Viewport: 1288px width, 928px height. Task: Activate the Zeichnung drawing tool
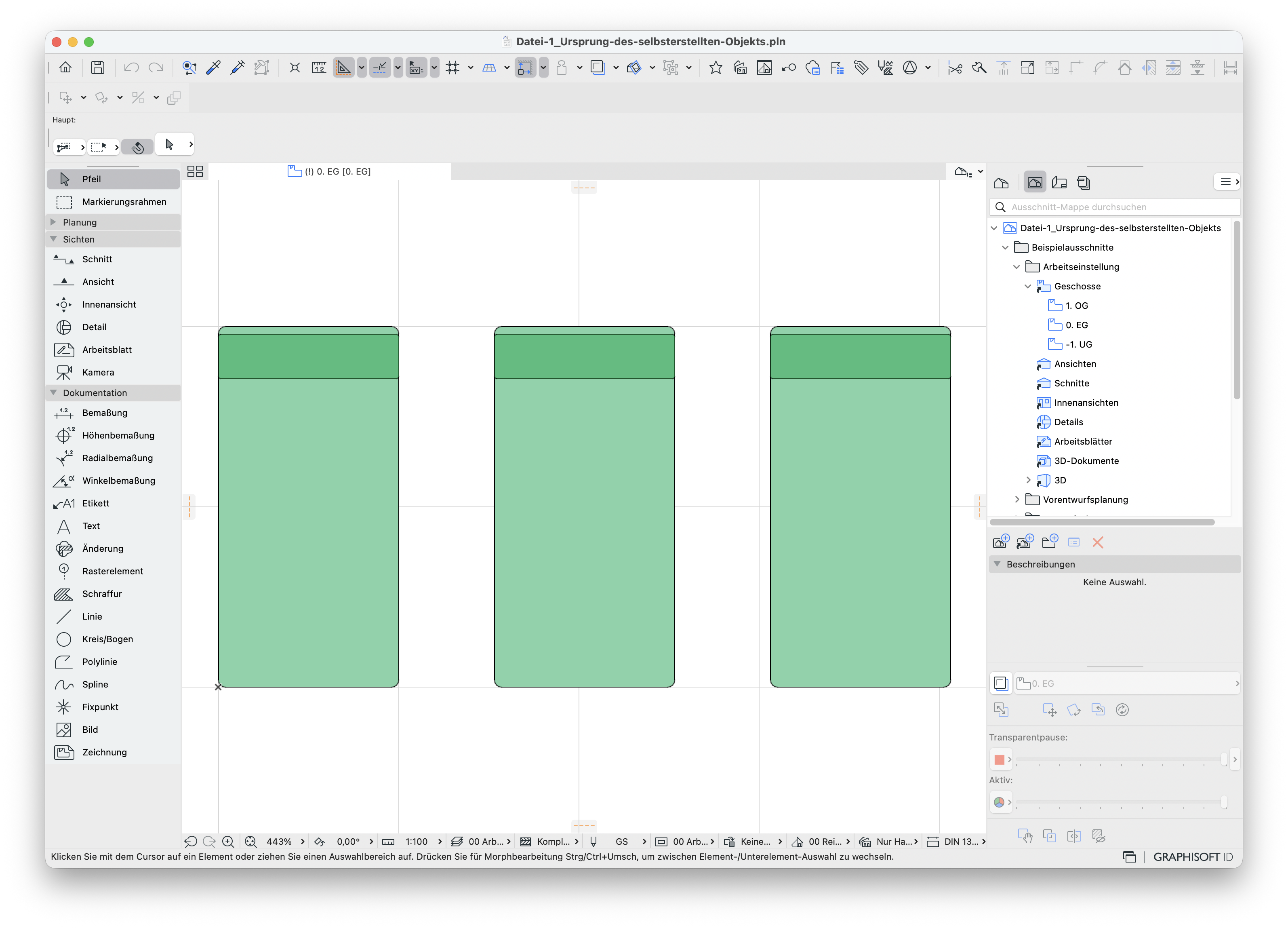[113, 753]
